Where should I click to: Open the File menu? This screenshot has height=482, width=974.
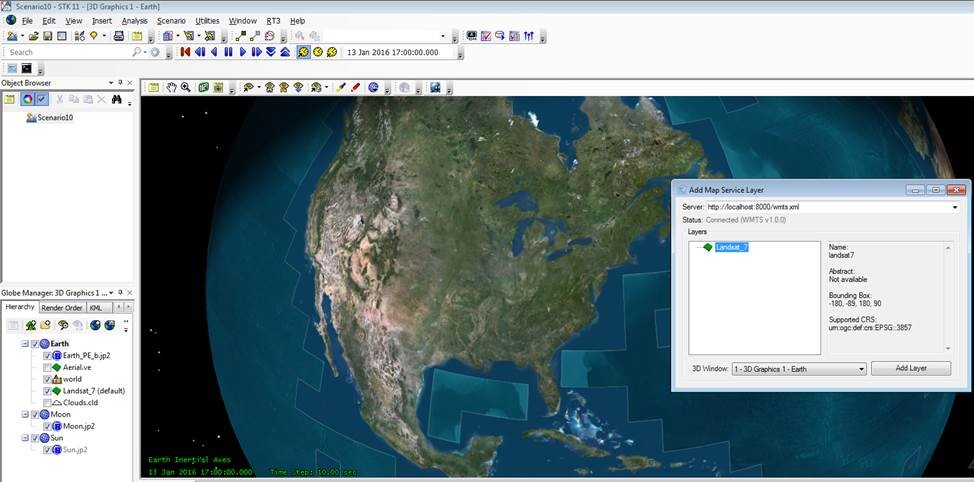click(x=27, y=20)
